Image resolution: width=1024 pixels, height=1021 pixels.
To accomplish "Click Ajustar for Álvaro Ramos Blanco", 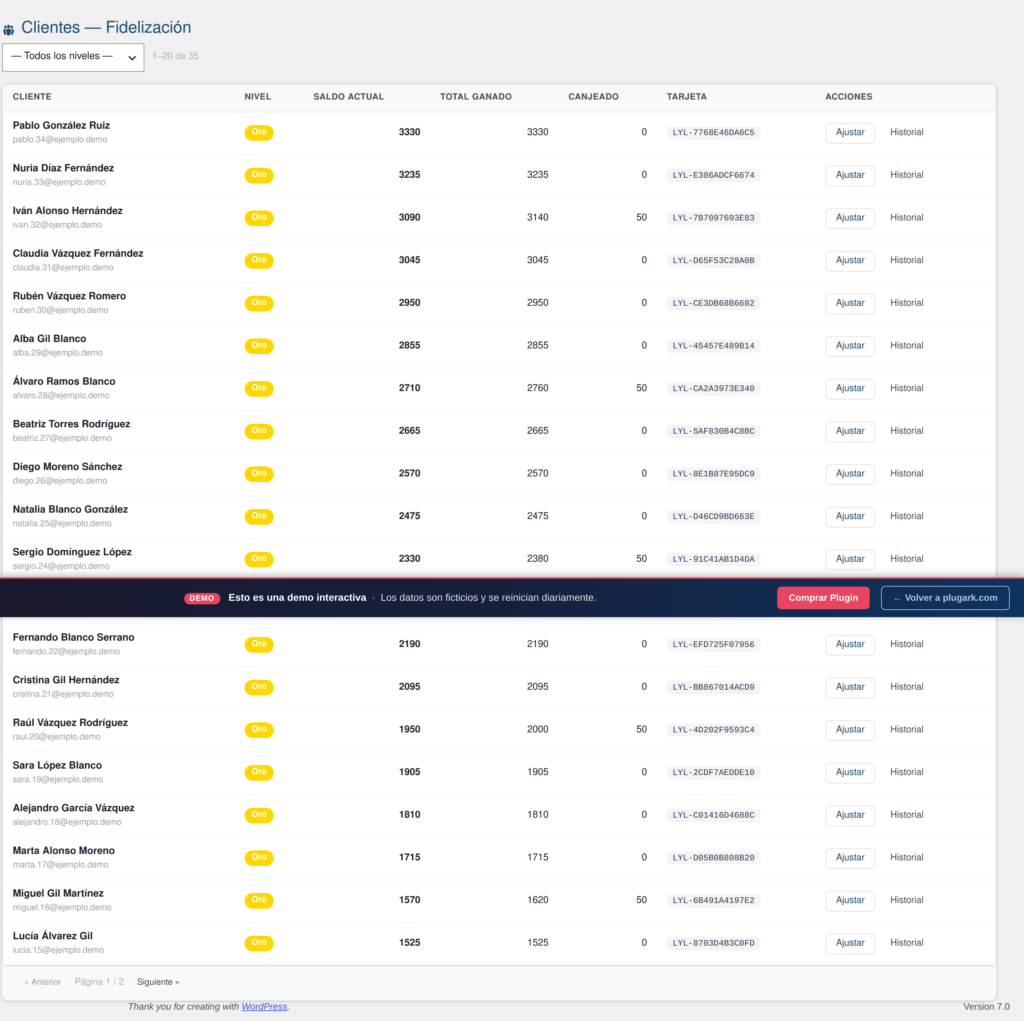I will point(850,388).
